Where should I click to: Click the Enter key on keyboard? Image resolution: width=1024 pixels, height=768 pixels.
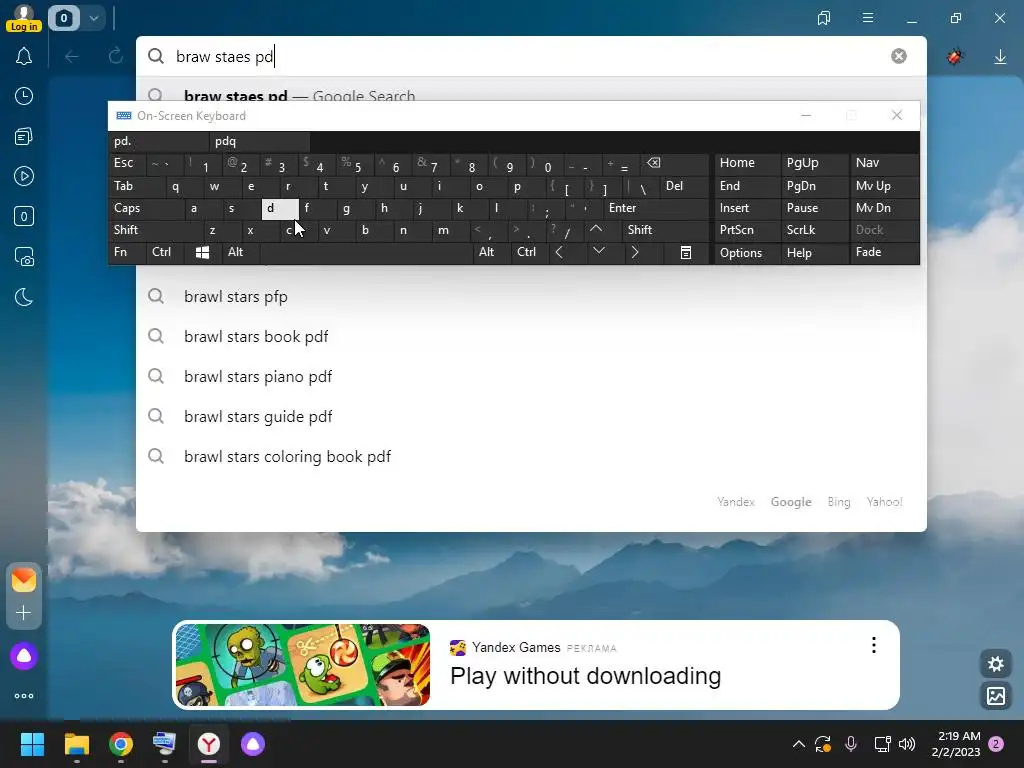[x=656, y=208]
